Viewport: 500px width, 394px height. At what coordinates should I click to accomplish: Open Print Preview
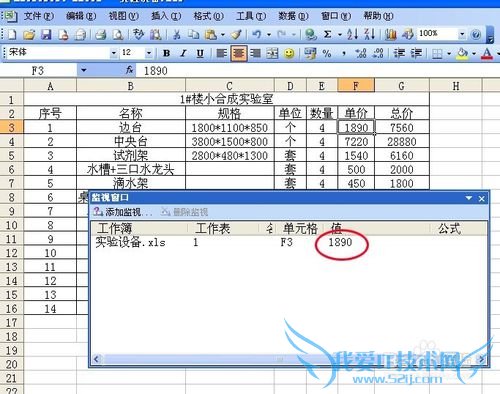pyautogui.click(x=117, y=34)
